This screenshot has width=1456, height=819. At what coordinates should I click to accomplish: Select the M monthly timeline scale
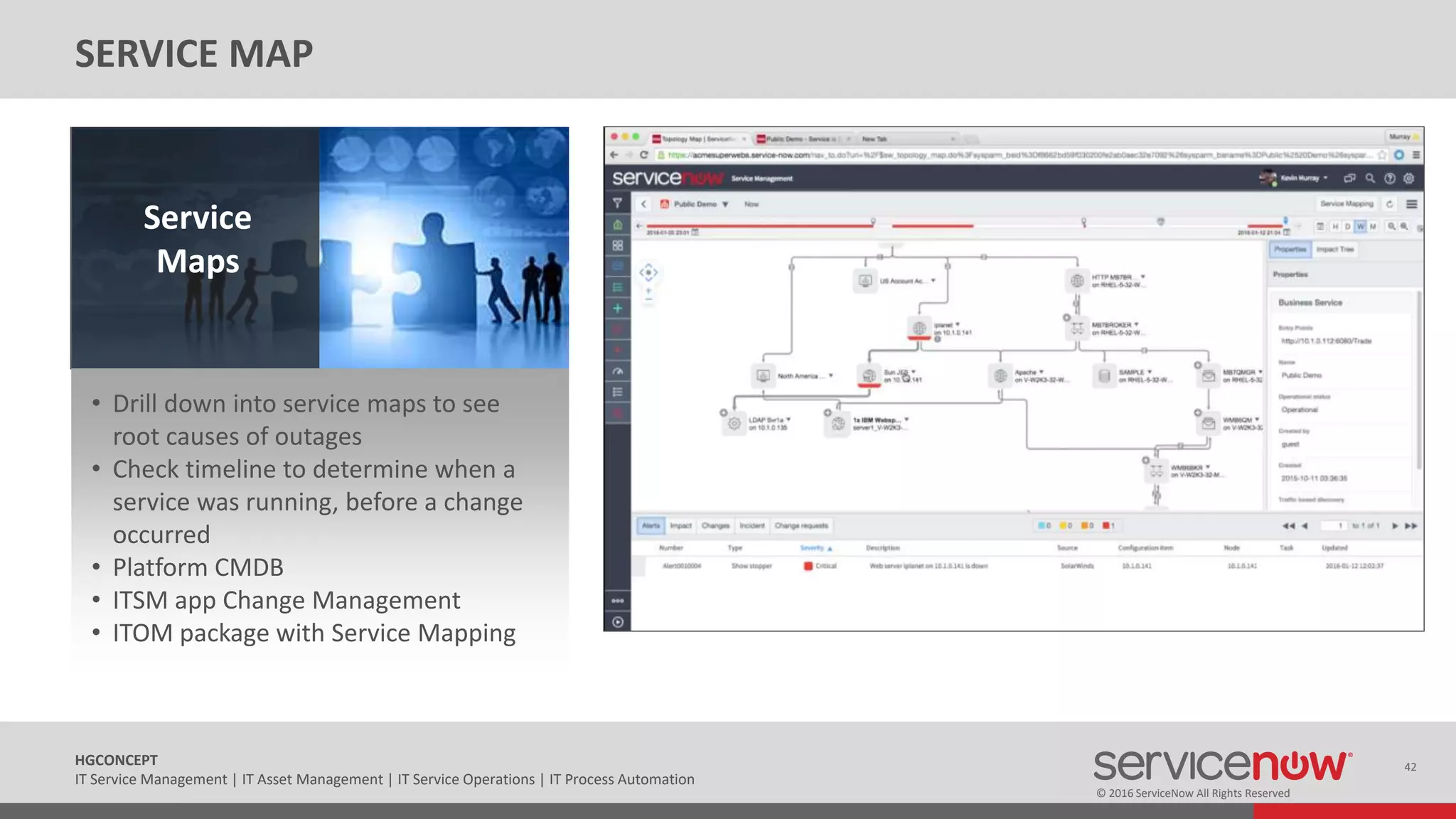coord(1373,226)
